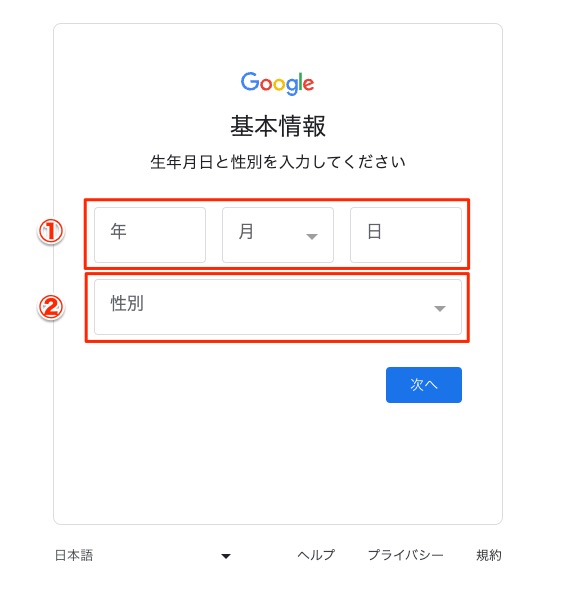Click the 性別 dropdown arrow icon
566x604 pixels.
[x=440, y=308]
